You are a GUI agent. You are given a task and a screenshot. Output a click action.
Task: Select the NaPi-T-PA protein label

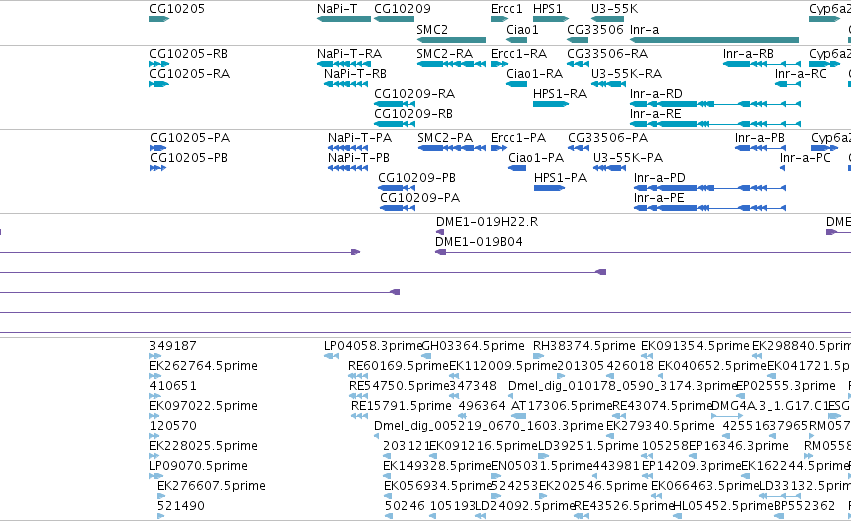click(x=360, y=138)
